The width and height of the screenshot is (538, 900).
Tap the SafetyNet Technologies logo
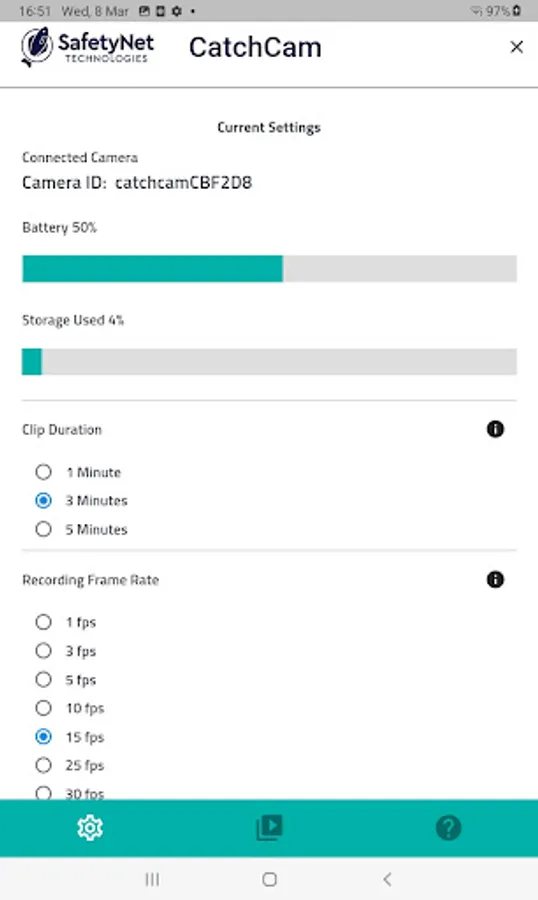coord(87,47)
